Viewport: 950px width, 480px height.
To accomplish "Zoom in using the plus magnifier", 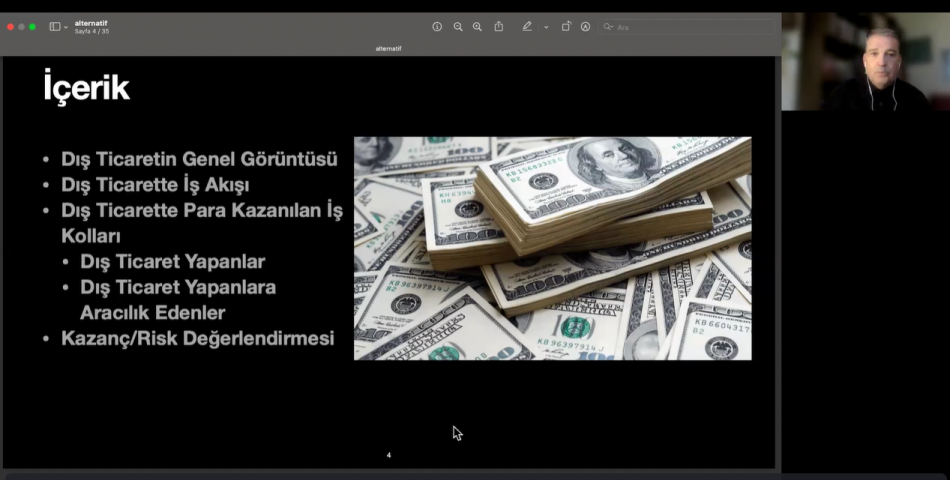I will [477, 27].
